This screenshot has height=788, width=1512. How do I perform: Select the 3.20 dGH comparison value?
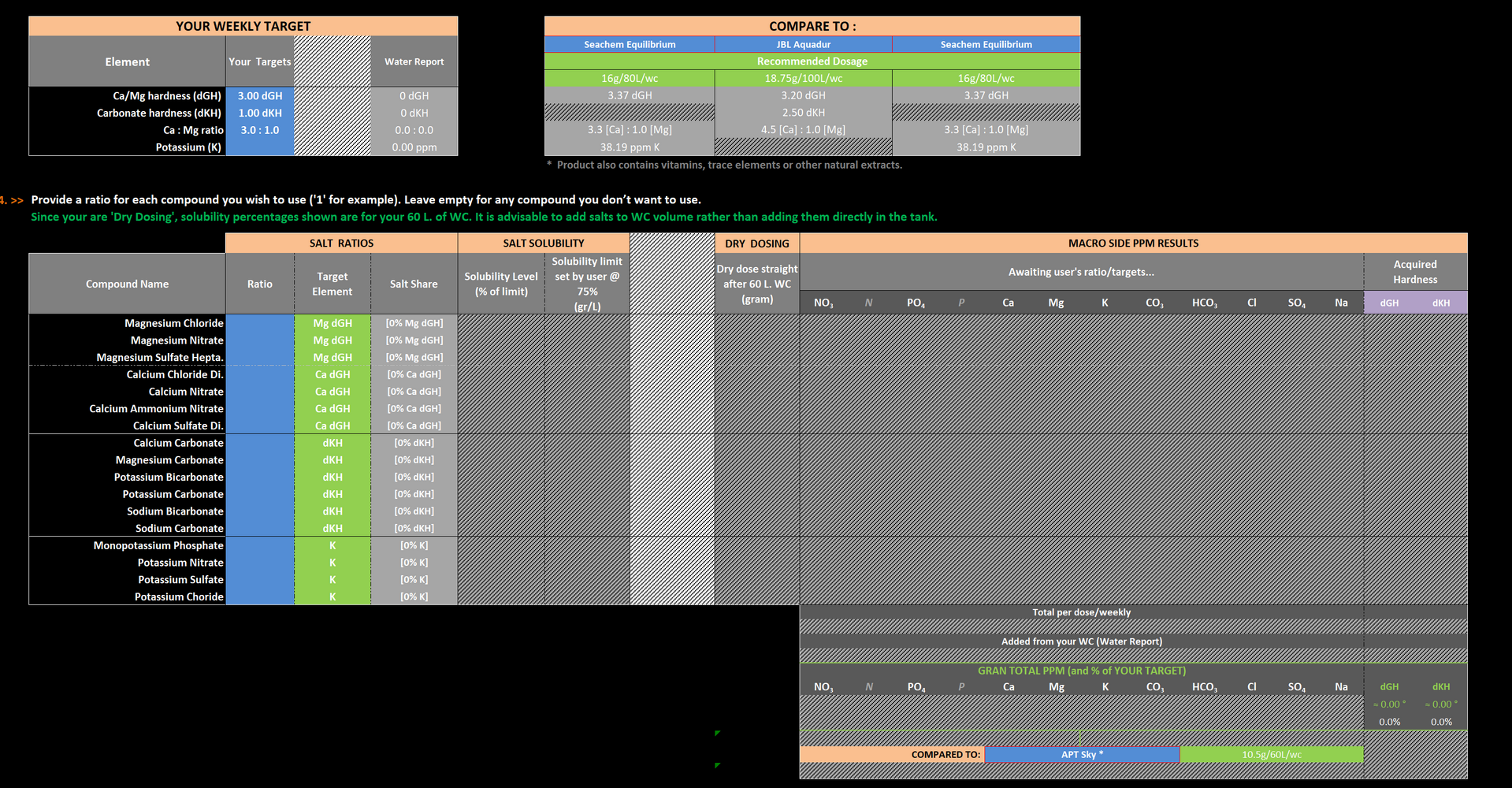coord(803,95)
